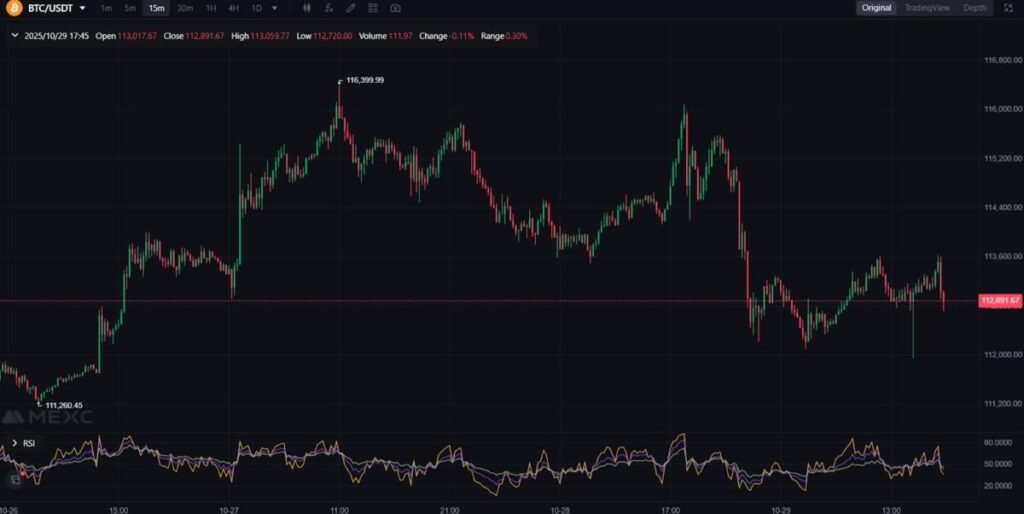Image resolution: width=1024 pixels, height=514 pixels.
Task: Collapse the OHLC info bar chevron
Action: pos(15,36)
